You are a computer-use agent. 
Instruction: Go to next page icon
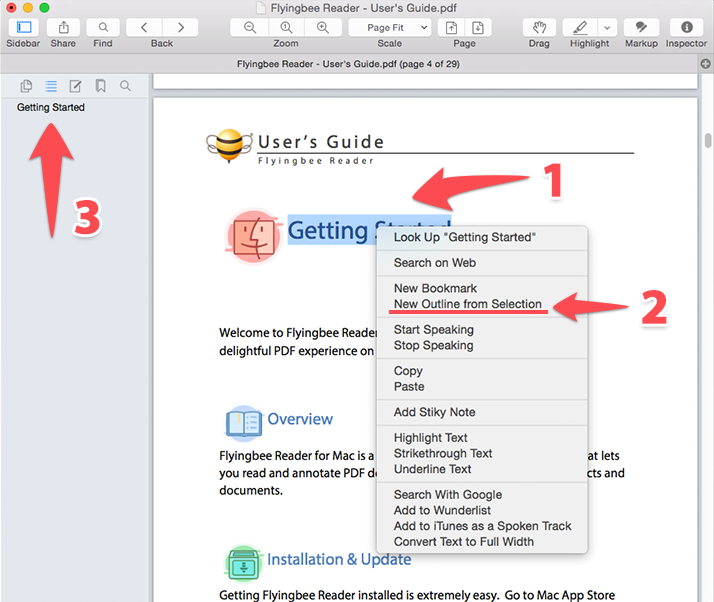[x=478, y=28]
